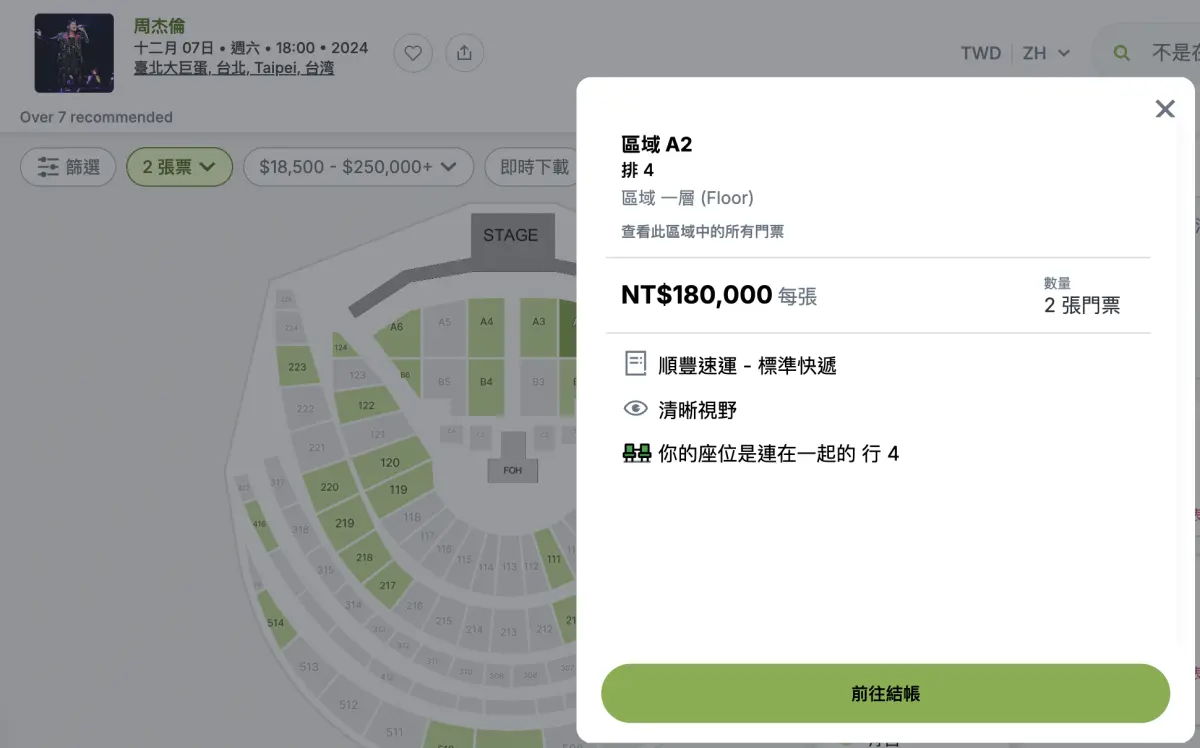Click the heart favorite icon

click(413, 53)
